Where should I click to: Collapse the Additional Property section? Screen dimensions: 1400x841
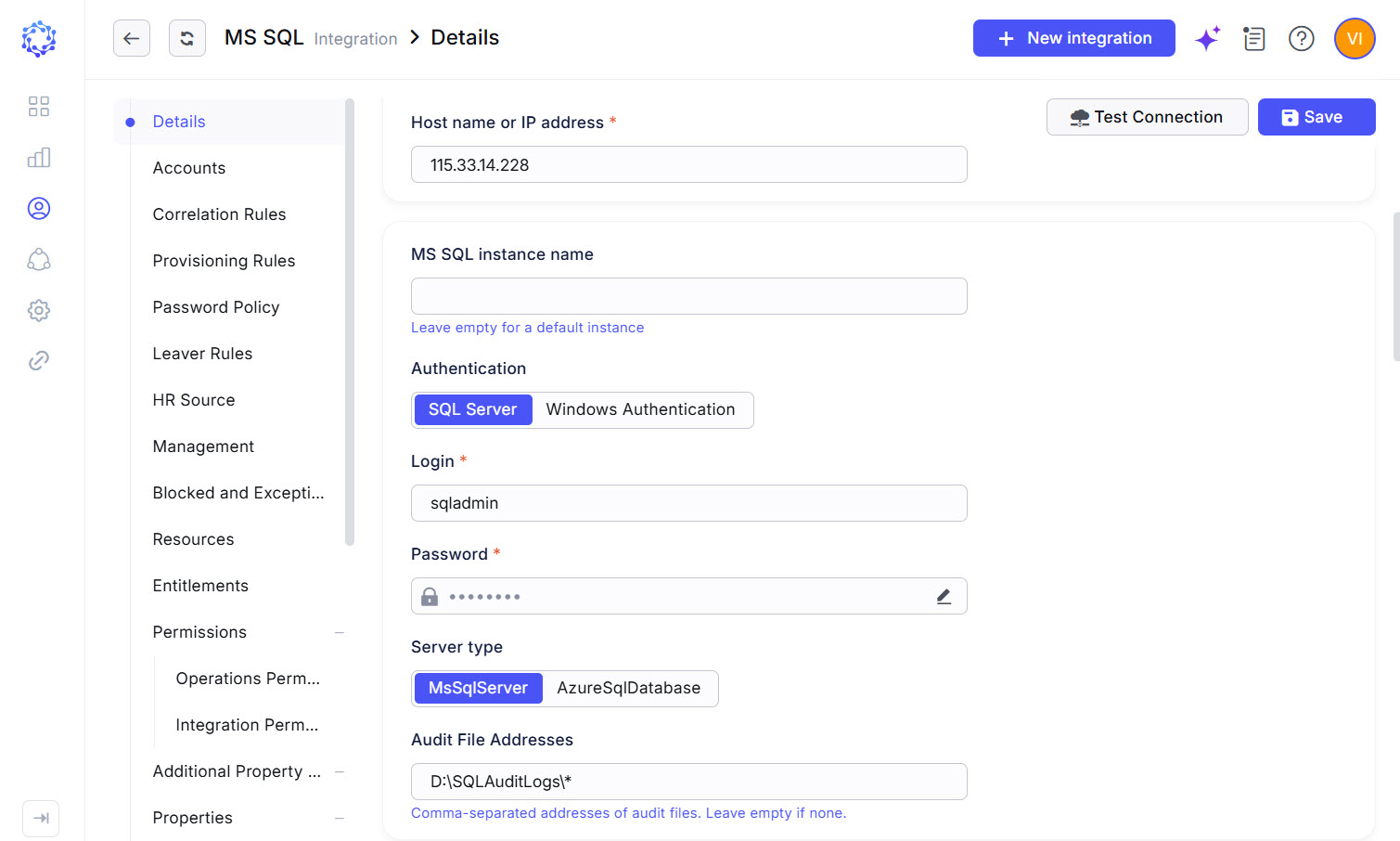pos(340,771)
